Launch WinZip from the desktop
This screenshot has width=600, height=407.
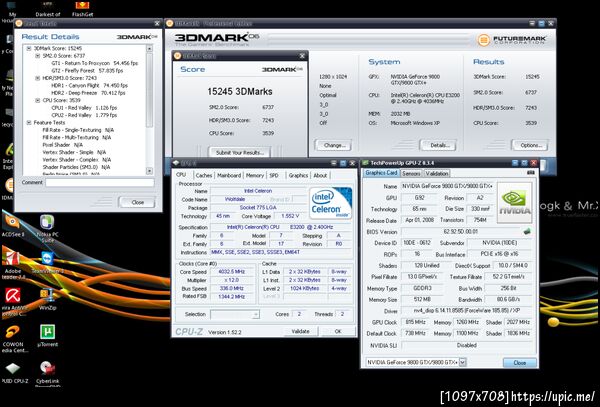[x=47, y=299]
